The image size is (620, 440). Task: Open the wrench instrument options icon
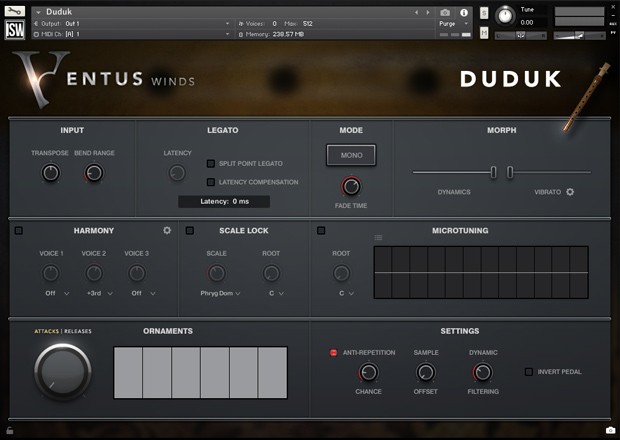15,11
